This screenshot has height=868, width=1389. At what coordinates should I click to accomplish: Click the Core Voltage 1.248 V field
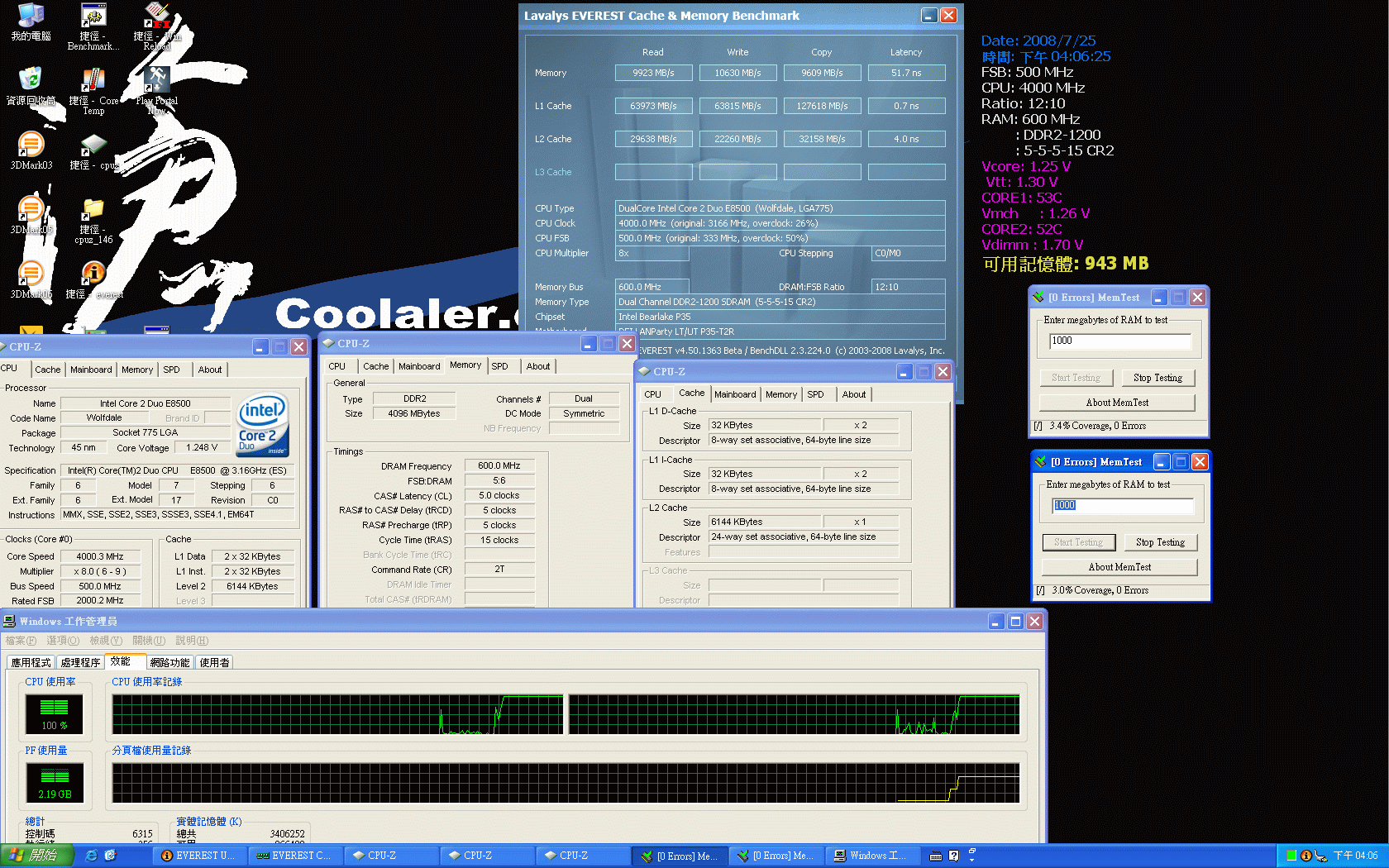[201, 447]
